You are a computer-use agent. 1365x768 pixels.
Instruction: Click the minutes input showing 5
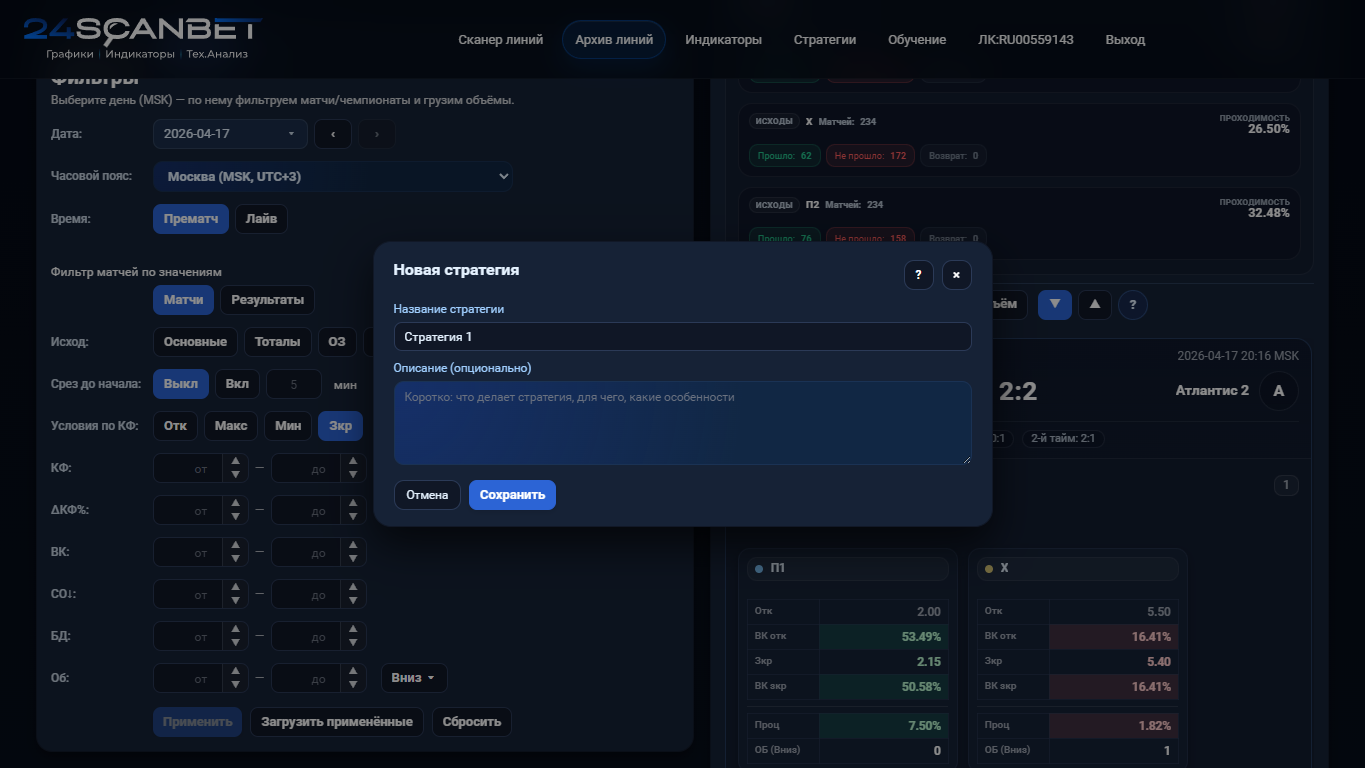[294, 384]
